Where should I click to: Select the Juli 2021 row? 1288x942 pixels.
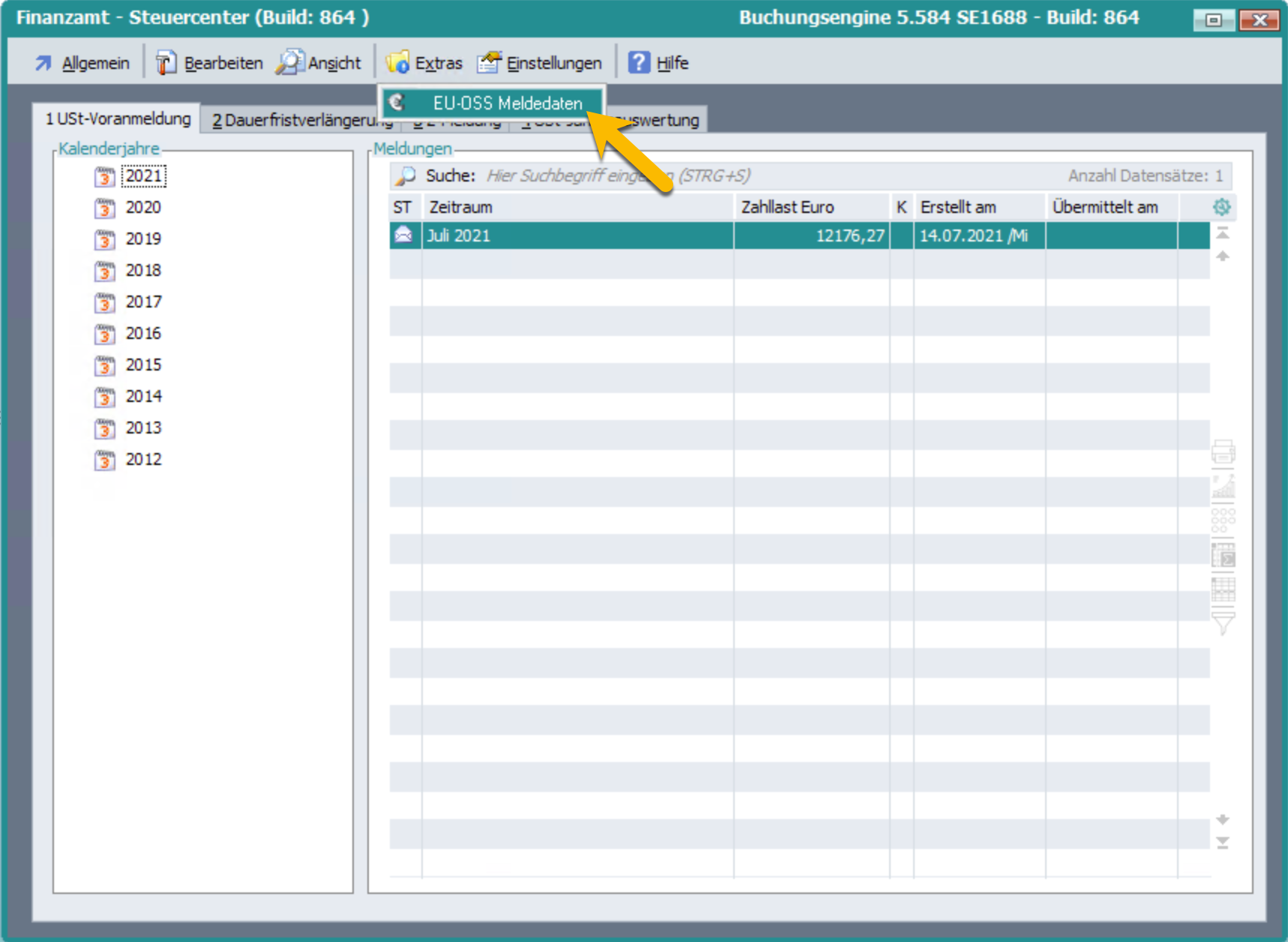click(x=577, y=235)
